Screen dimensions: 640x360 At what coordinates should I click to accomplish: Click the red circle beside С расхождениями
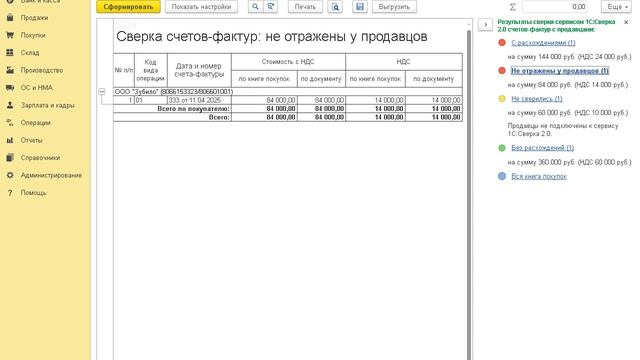pos(502,42)
